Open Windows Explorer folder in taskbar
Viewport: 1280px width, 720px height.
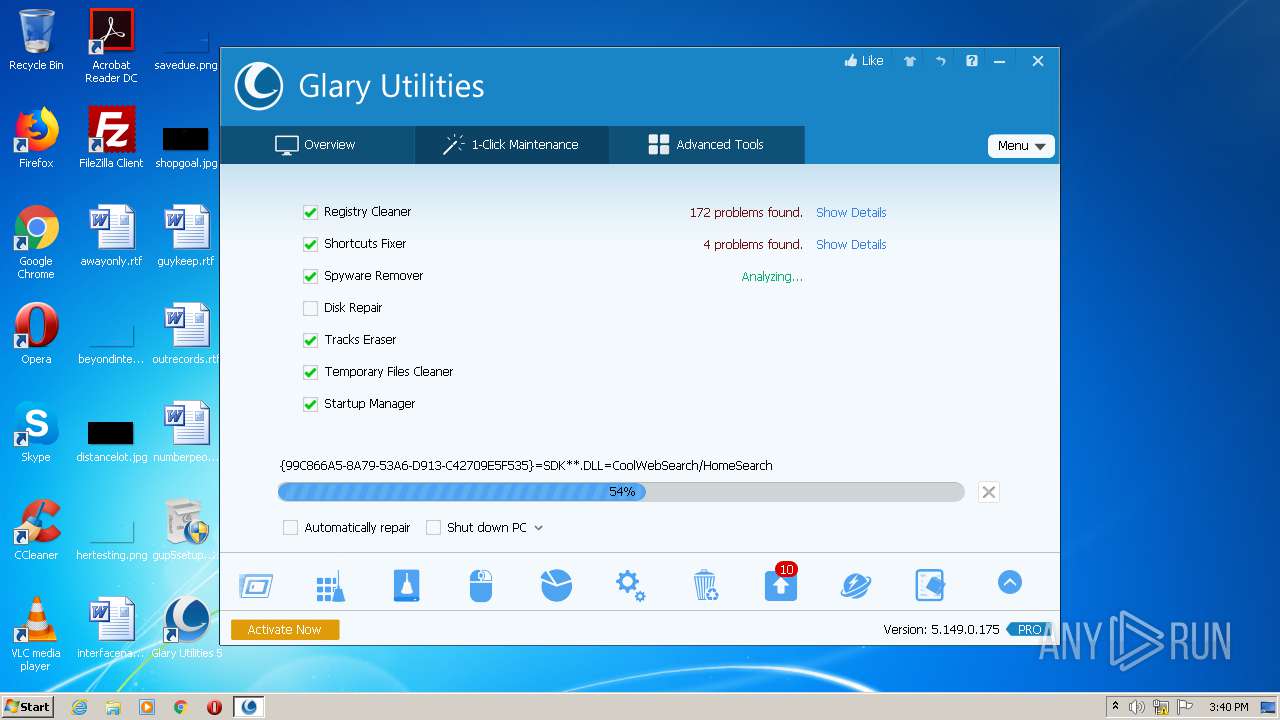[x=113, y=707]
